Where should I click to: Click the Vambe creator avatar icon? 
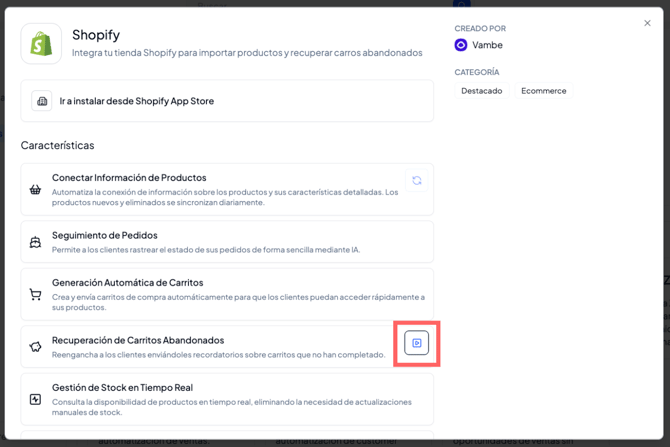[461, 45]
